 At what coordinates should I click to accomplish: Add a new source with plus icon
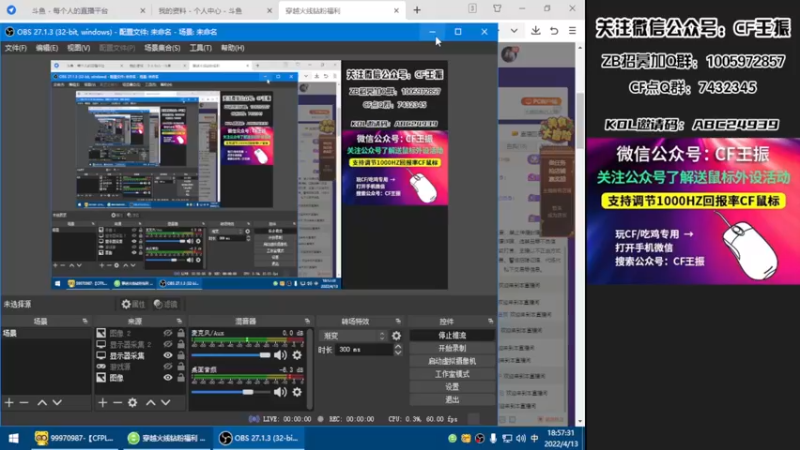coord(103,403)
